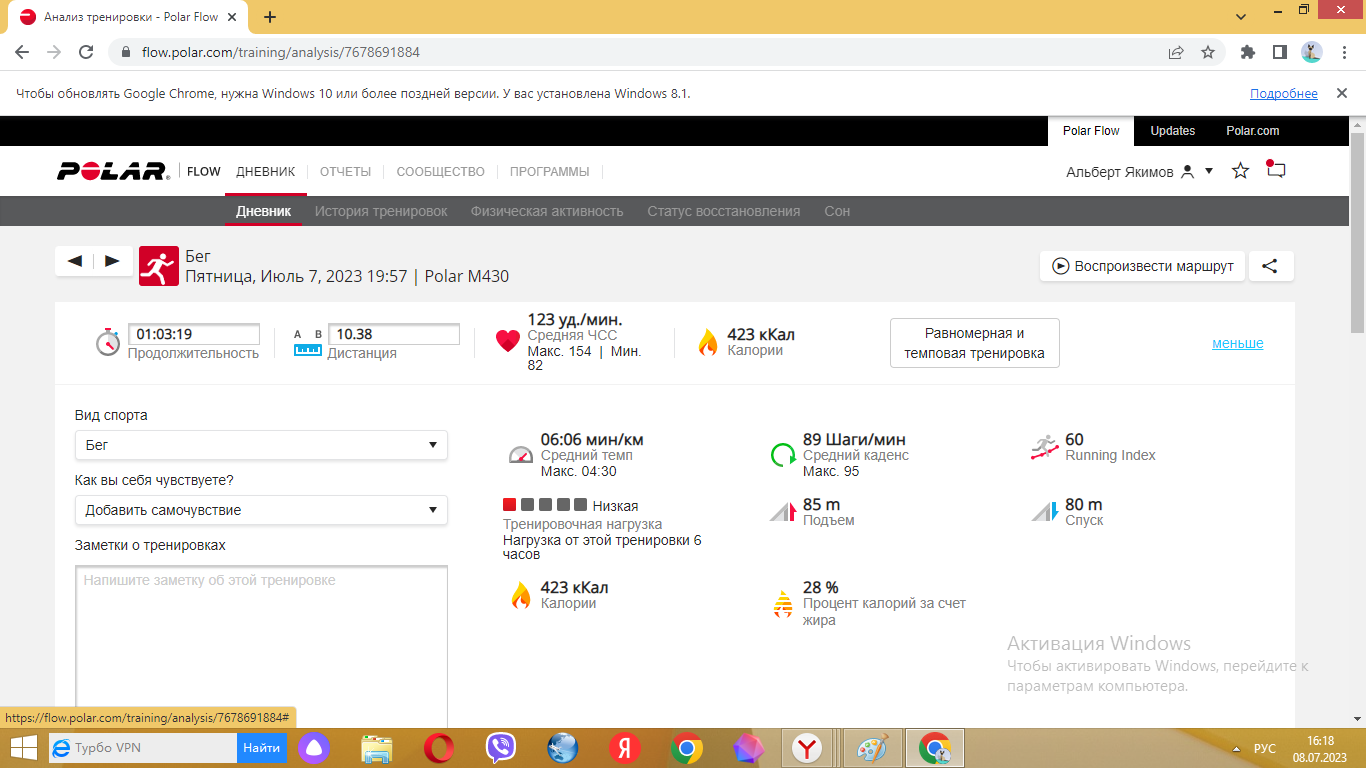
Task: Click the Running Index runner icon
Action: point(1045,448)
